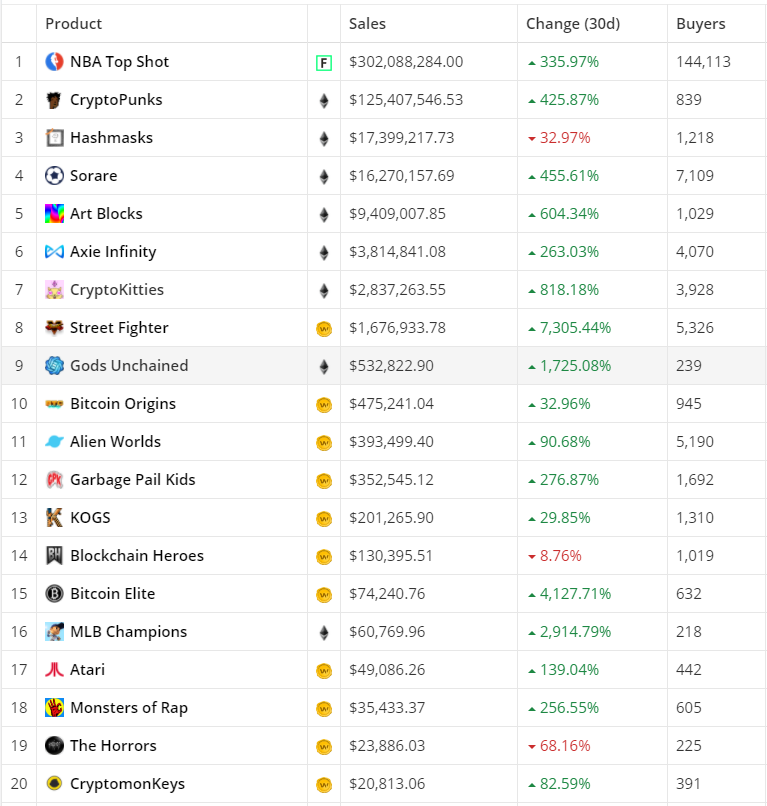This screenshot has height=806, width=767.
Task: Click the NBA Top Shot logo icon
Action: (54, 62)
